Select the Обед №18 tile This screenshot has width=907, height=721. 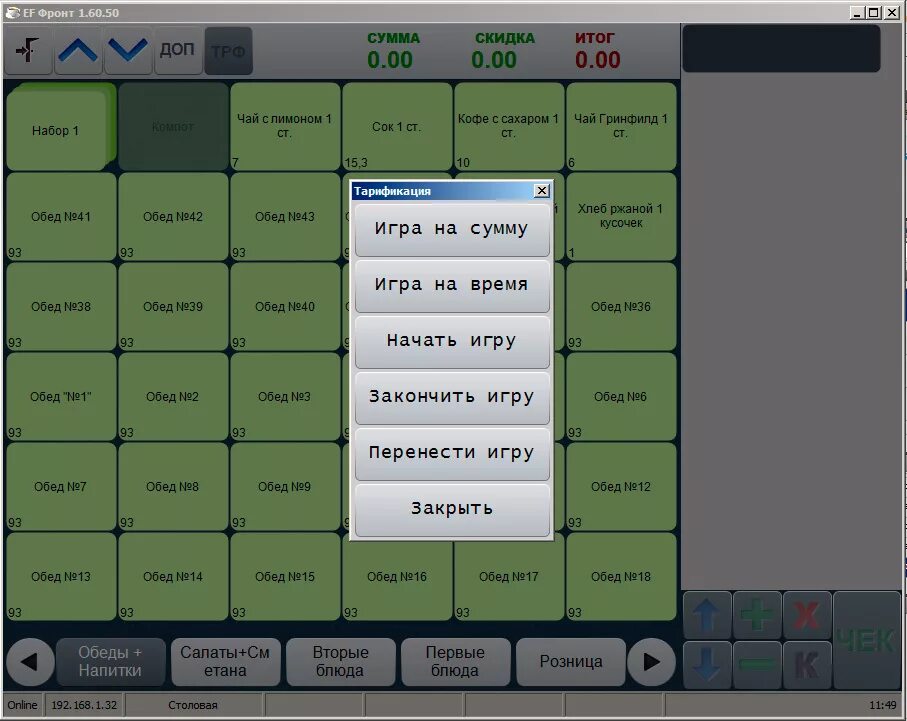click(x=621, y=576)
